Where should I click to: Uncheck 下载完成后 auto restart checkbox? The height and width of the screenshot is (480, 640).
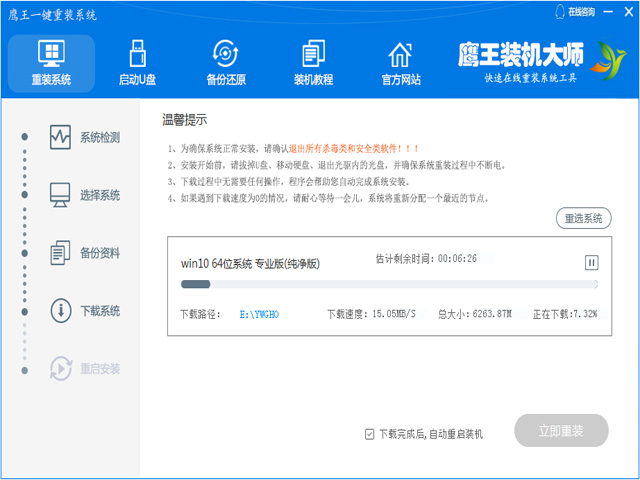[x=370, y=434]
